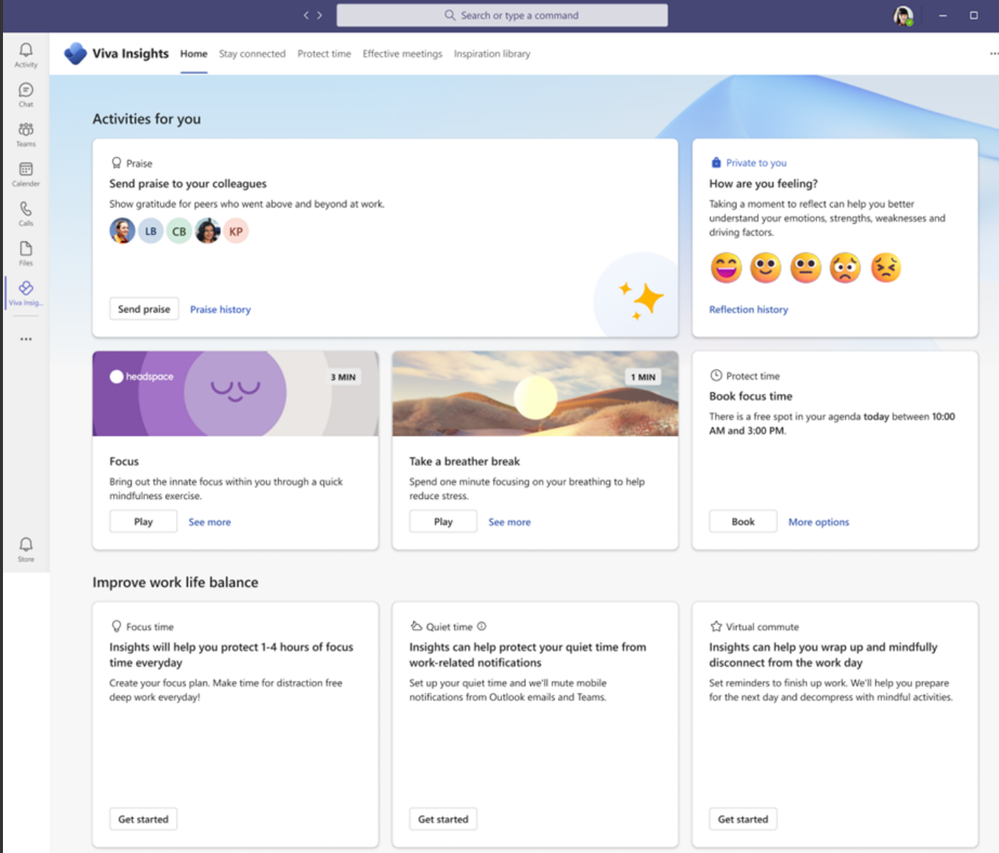This screenshot has width=999, height=853.
Task: Open Chat from the left rail
Action: point(25,94)
